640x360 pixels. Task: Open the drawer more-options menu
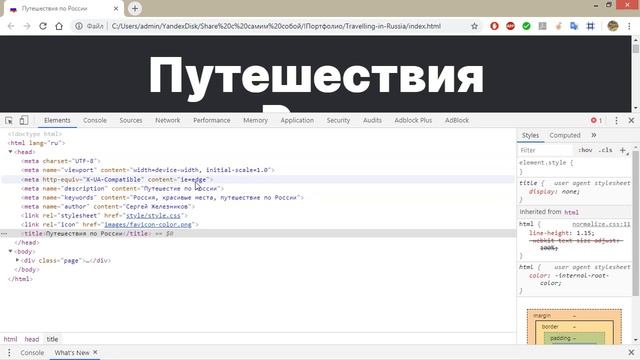click(9, 353)
